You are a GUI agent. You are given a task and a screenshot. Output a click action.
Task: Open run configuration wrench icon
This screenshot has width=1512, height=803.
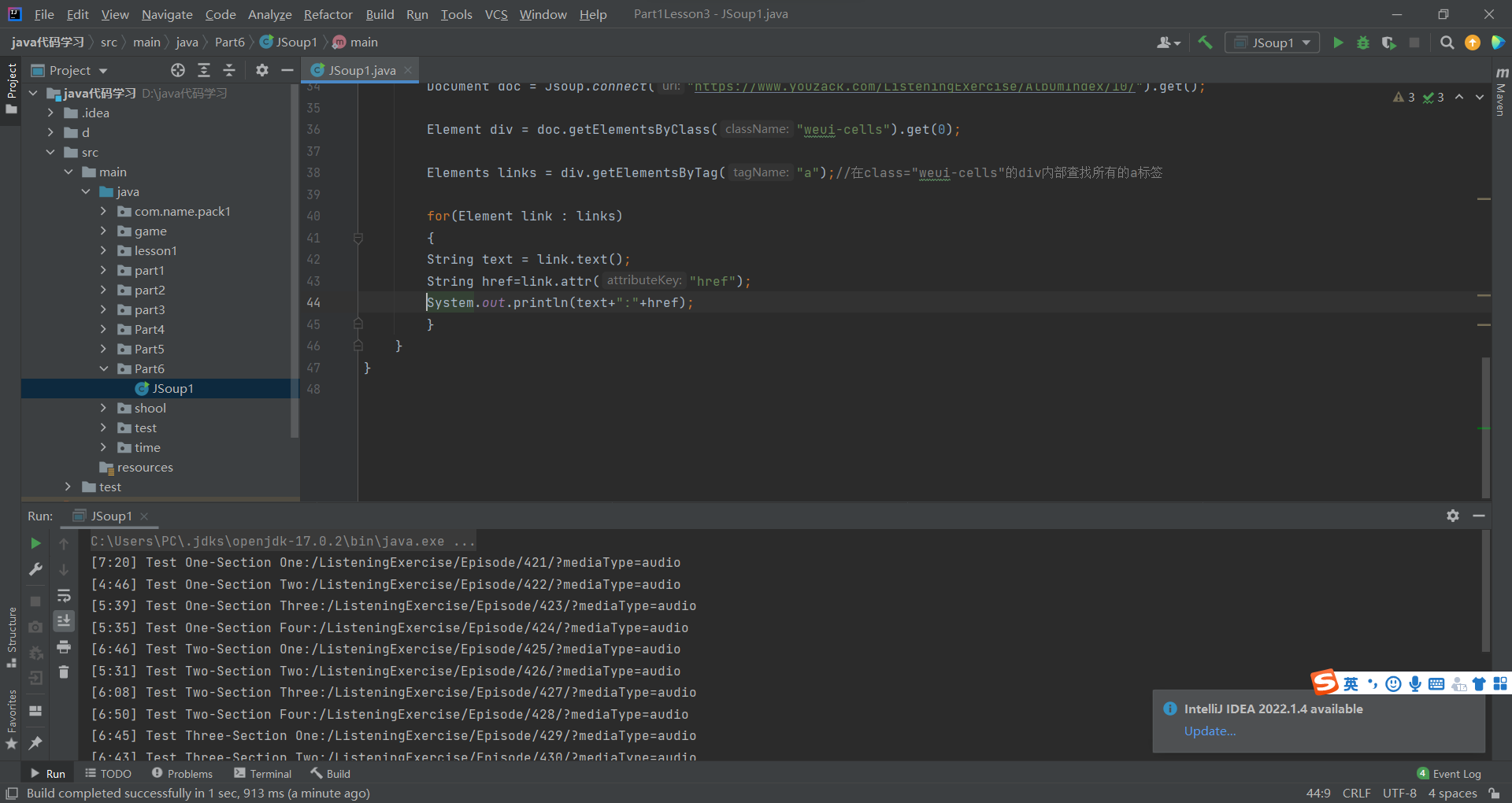pyautogui.click(x=35, y=569)
